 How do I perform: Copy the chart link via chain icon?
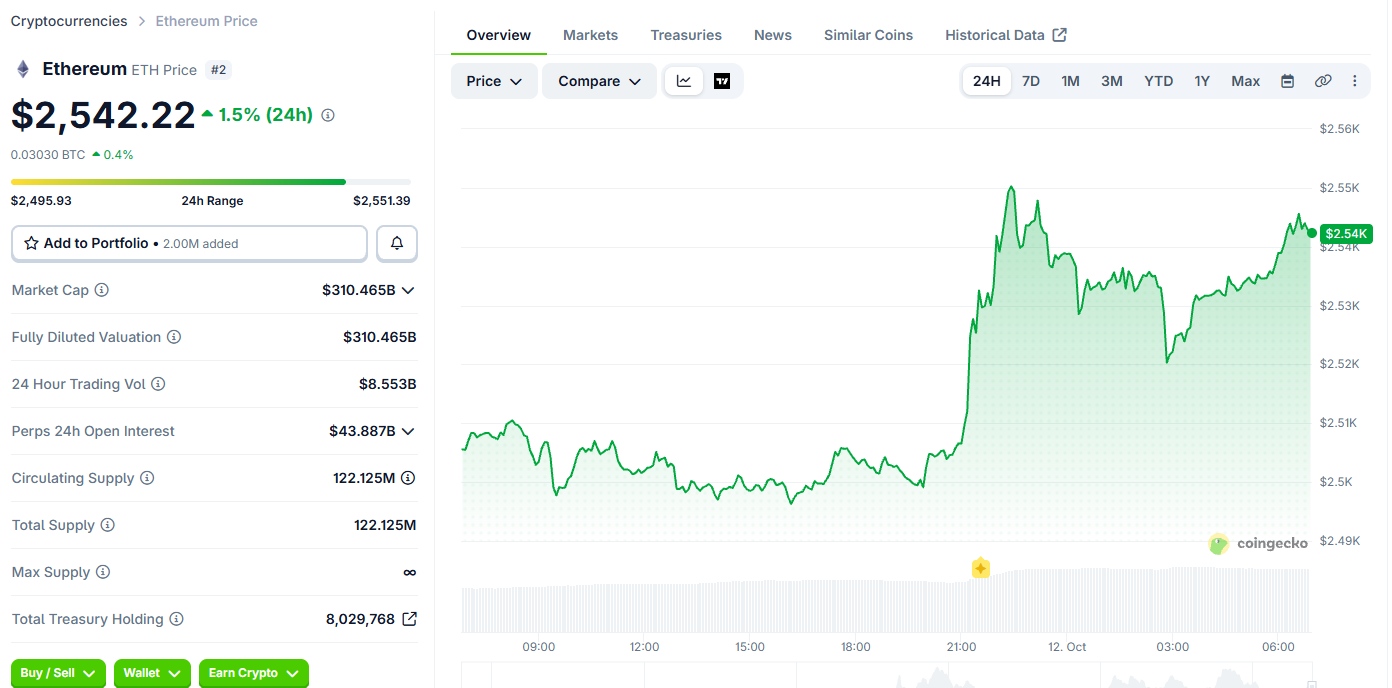point(1323,81)
